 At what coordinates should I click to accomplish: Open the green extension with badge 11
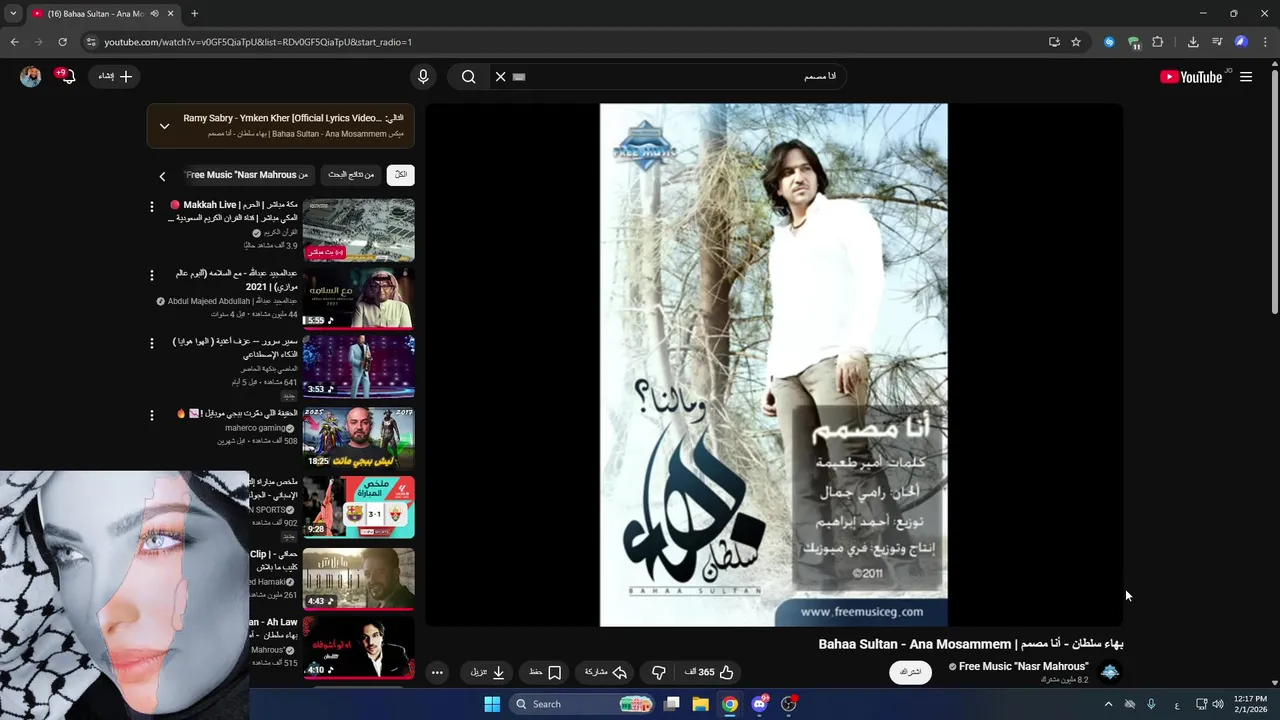(1134, 42)
